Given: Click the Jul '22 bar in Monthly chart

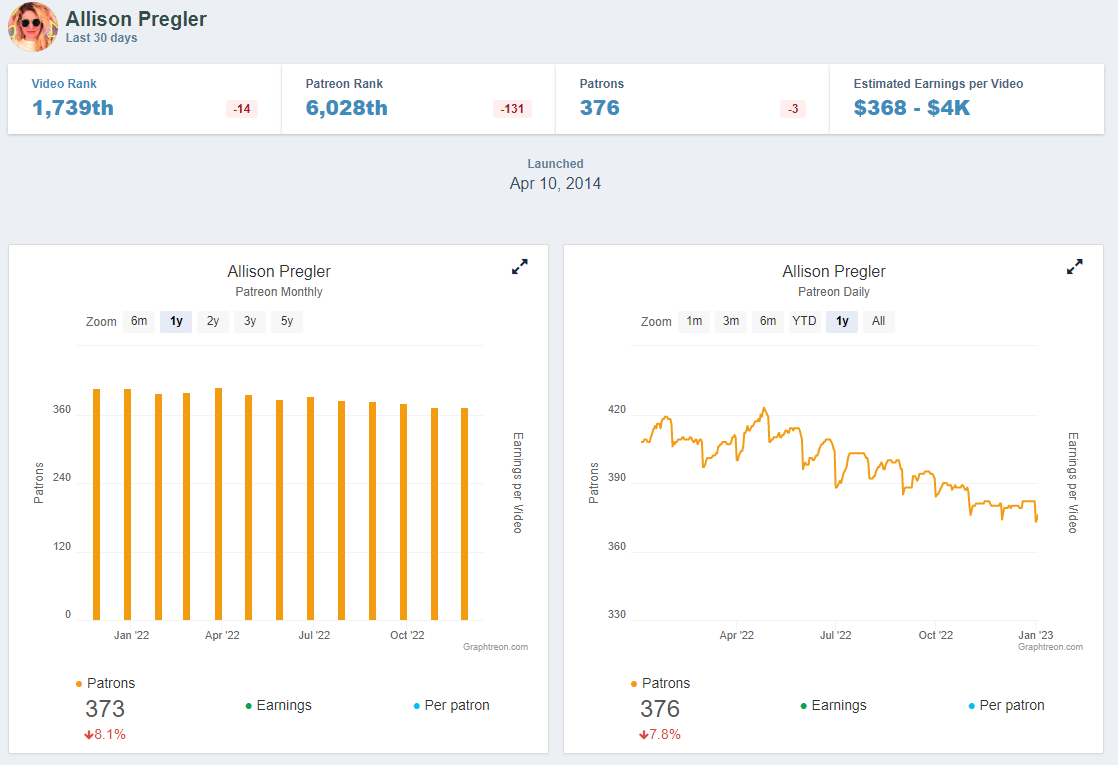Looking at the screenshot, I should [x=310, y=508].
